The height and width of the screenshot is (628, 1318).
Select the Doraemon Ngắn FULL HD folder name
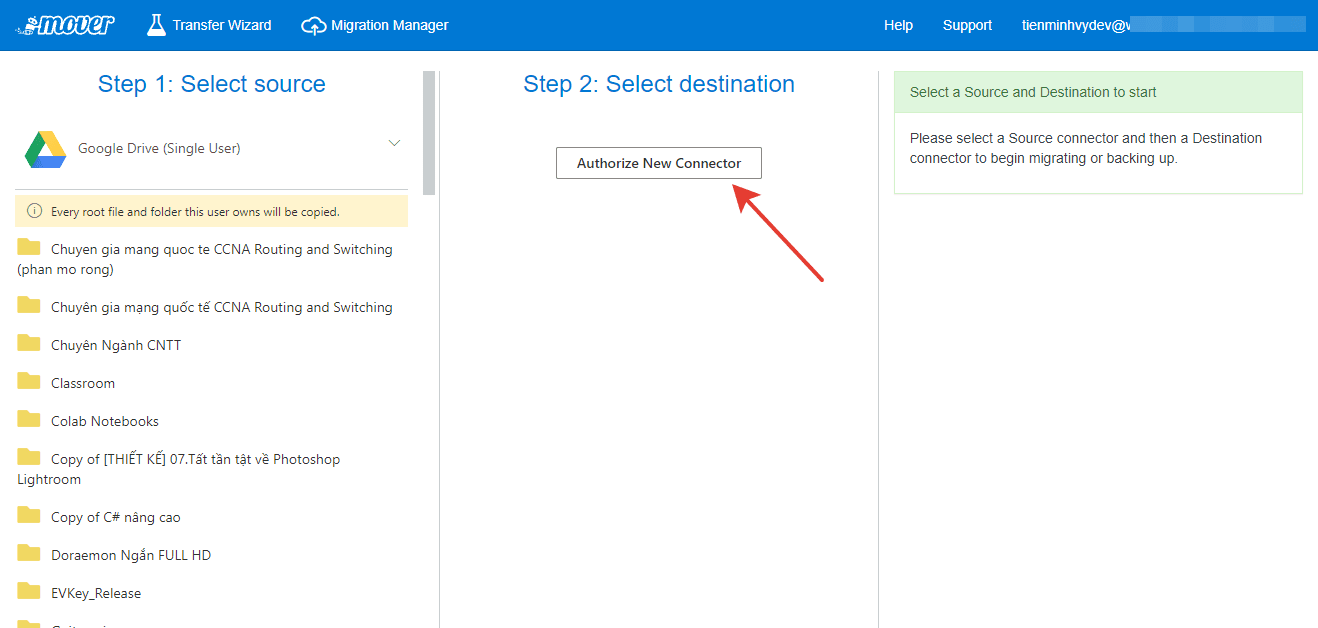click(x=131, y=555)
